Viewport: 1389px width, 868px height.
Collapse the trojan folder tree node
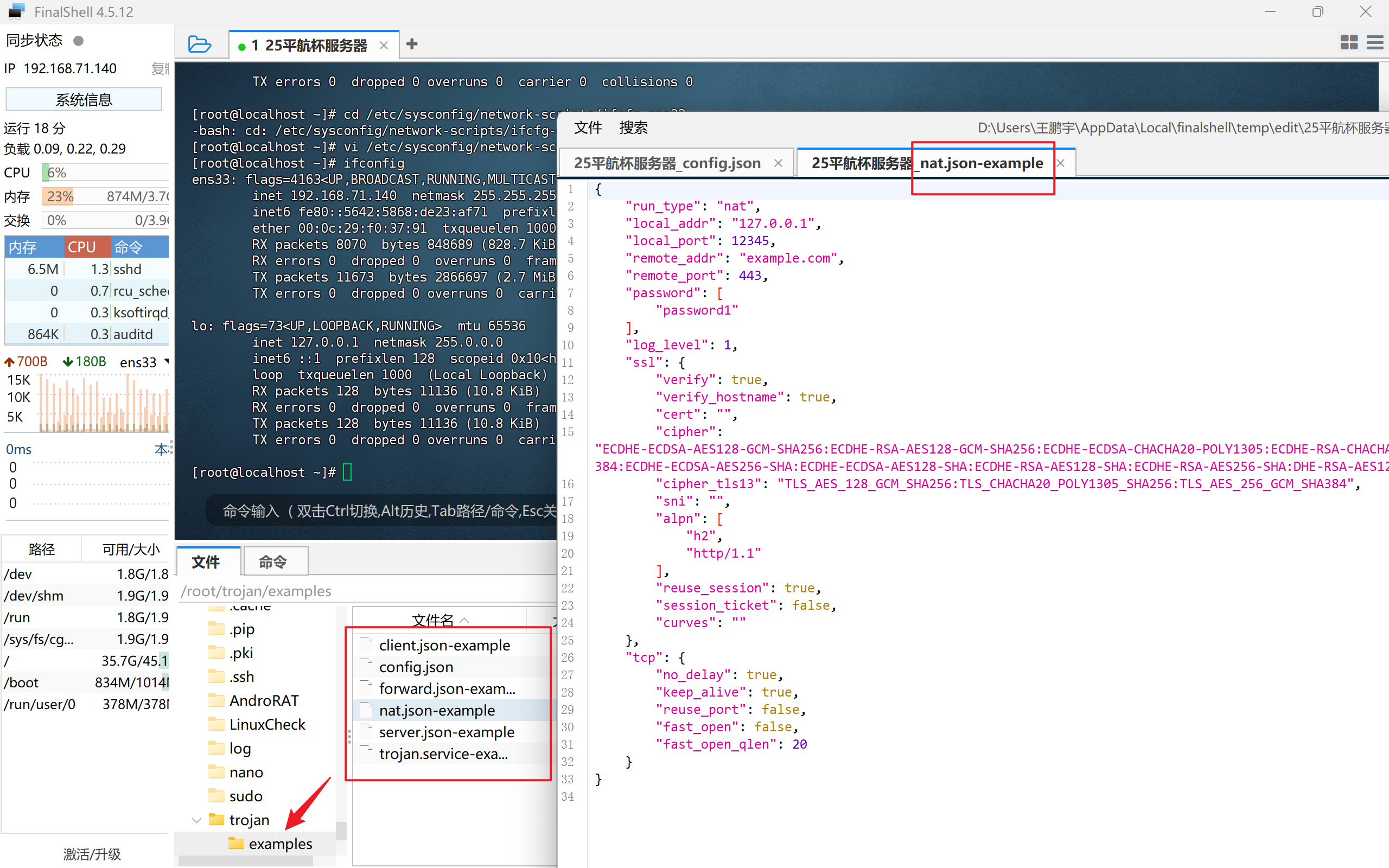click(x=197, y=820)
